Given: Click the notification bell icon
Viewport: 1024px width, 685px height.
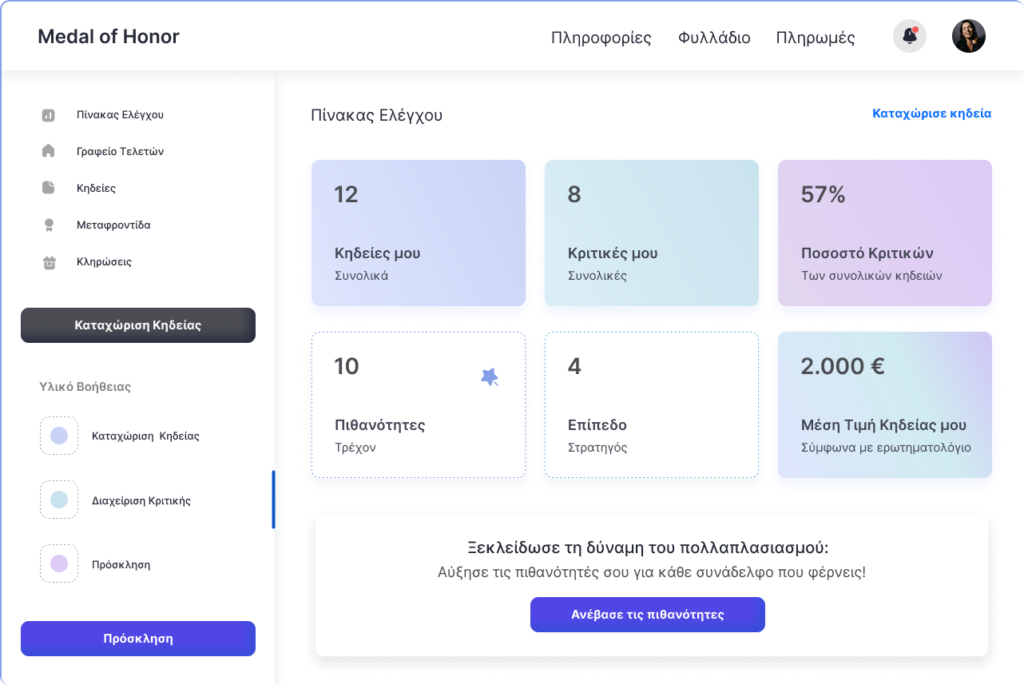Looking at the screenshot, I should [x=909, y=37].
